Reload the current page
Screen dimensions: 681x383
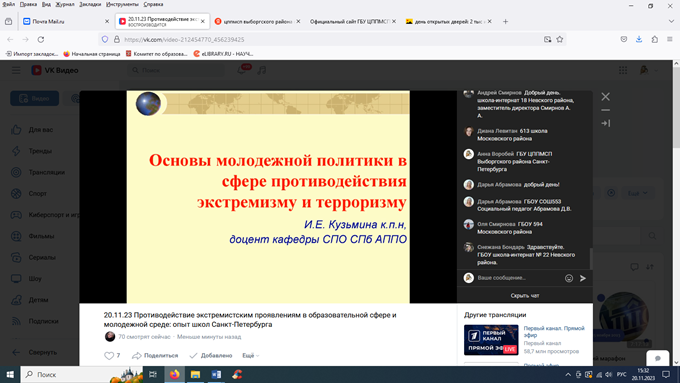pyautogui.click(x=41, y=39)
